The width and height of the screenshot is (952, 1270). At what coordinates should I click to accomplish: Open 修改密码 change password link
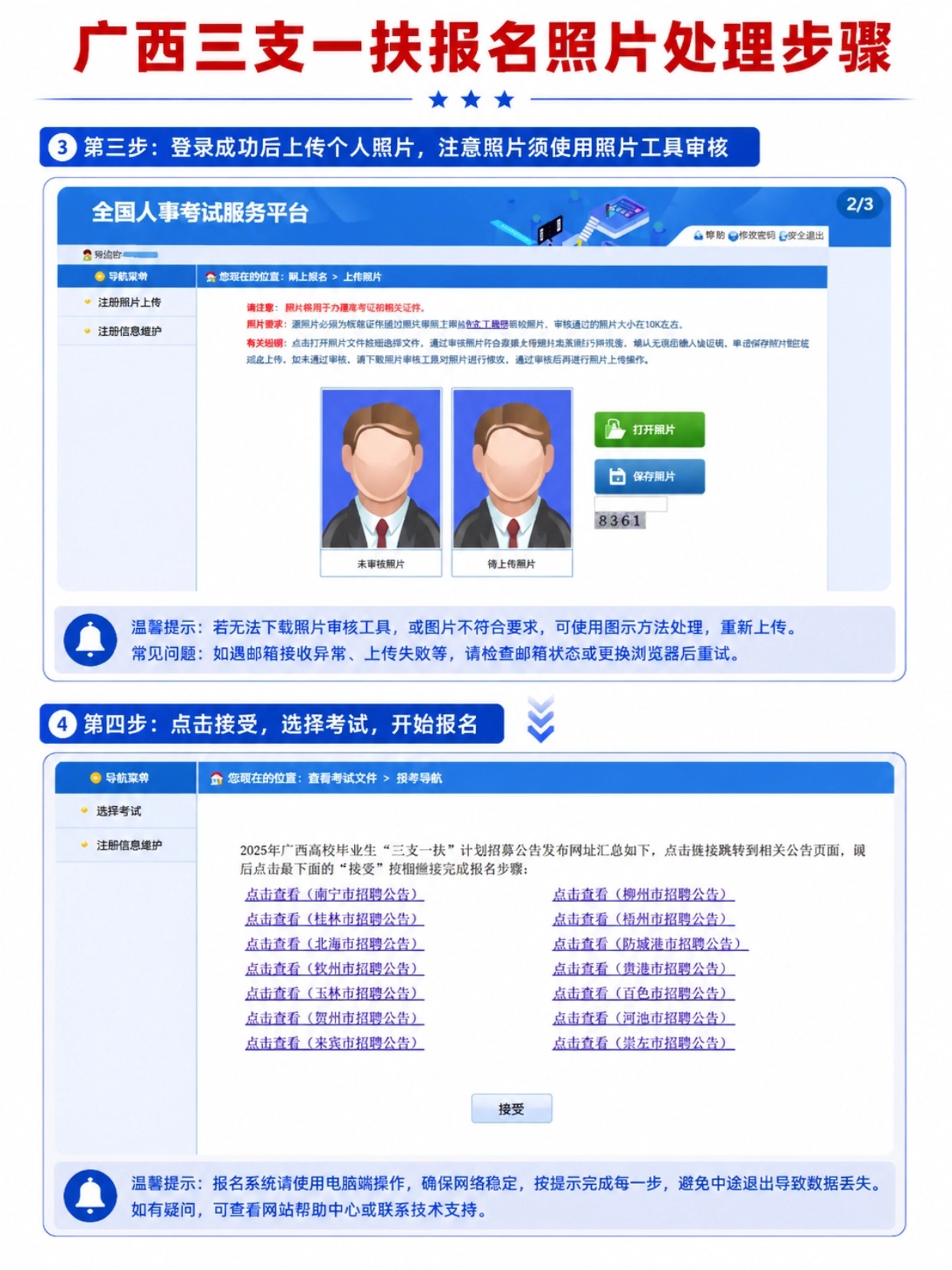pyautogui.click(x=752, y=235)
